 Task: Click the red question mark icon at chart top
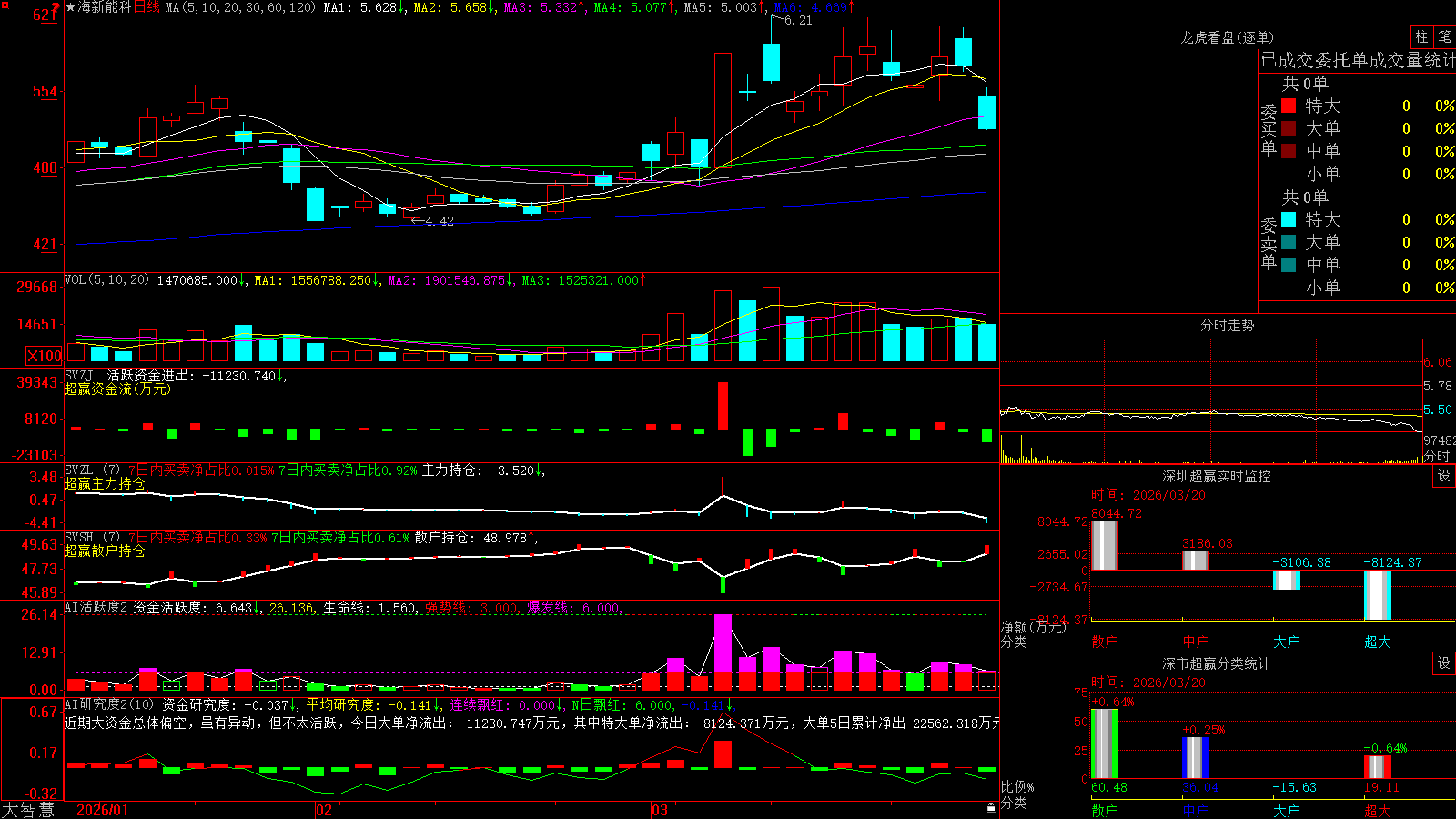[56, 7]
